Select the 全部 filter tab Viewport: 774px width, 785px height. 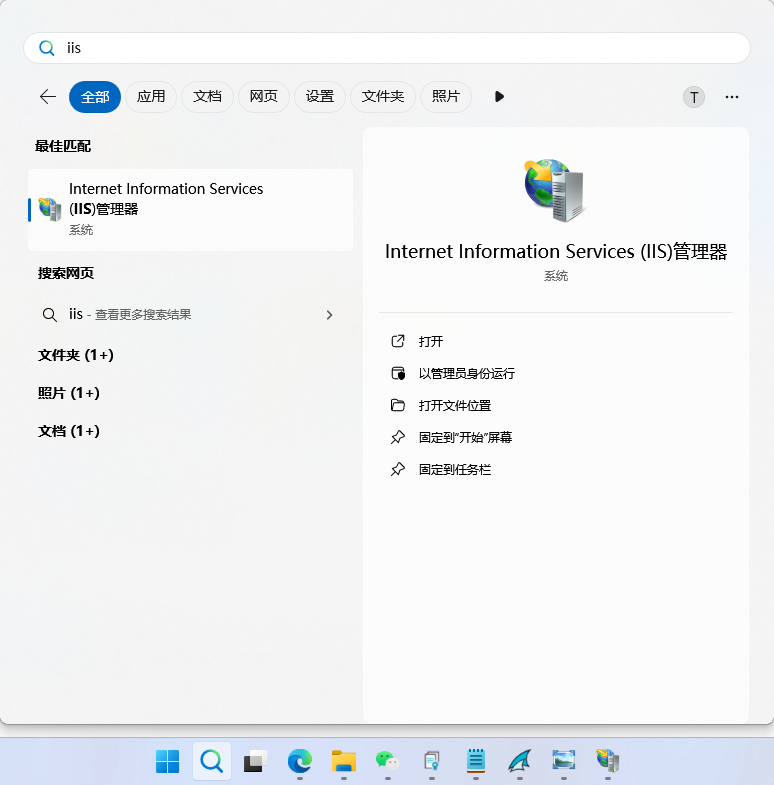(x=95, y=97)
